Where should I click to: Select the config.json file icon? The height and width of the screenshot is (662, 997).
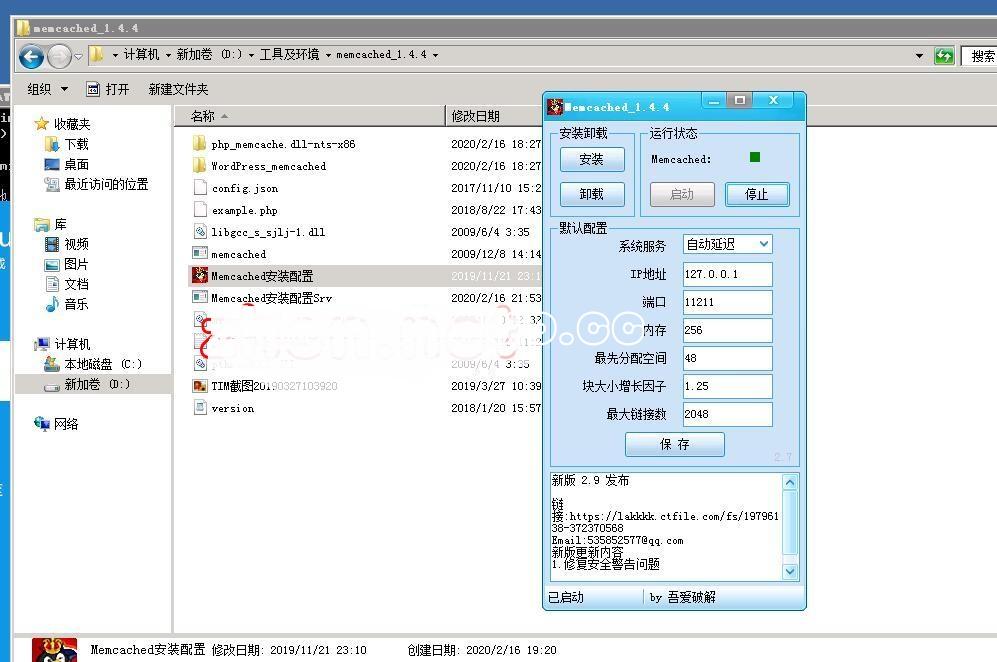pos(200,188)
